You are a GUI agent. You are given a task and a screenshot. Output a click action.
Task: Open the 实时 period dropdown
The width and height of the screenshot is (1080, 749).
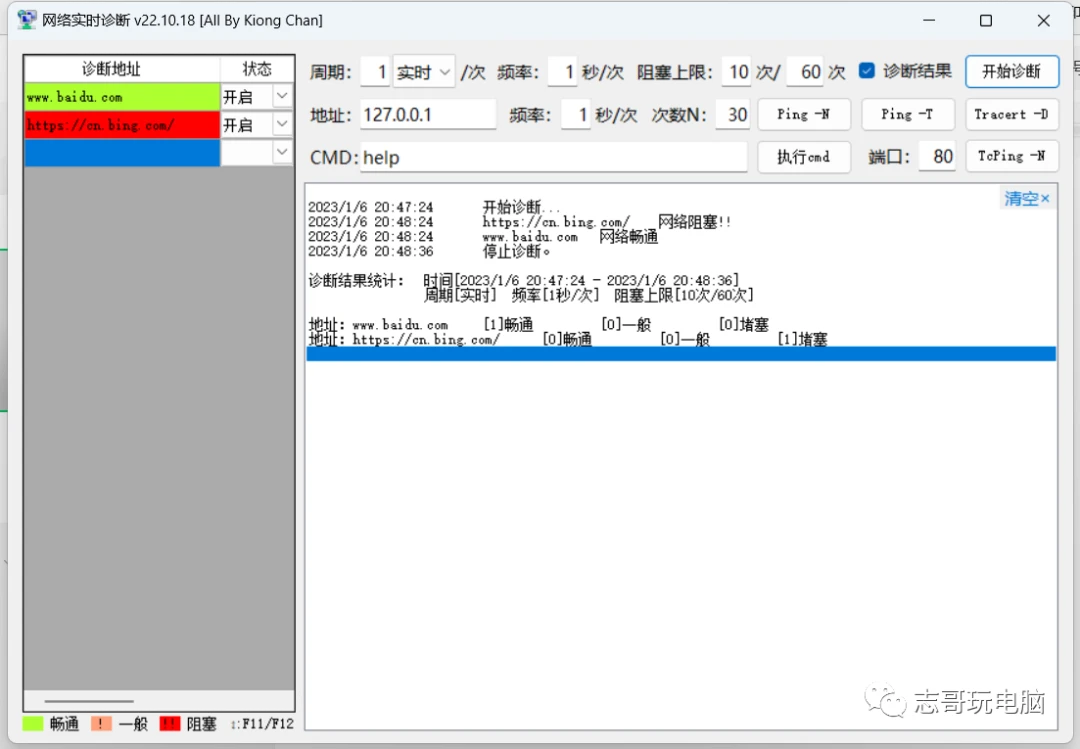[424, 72]
